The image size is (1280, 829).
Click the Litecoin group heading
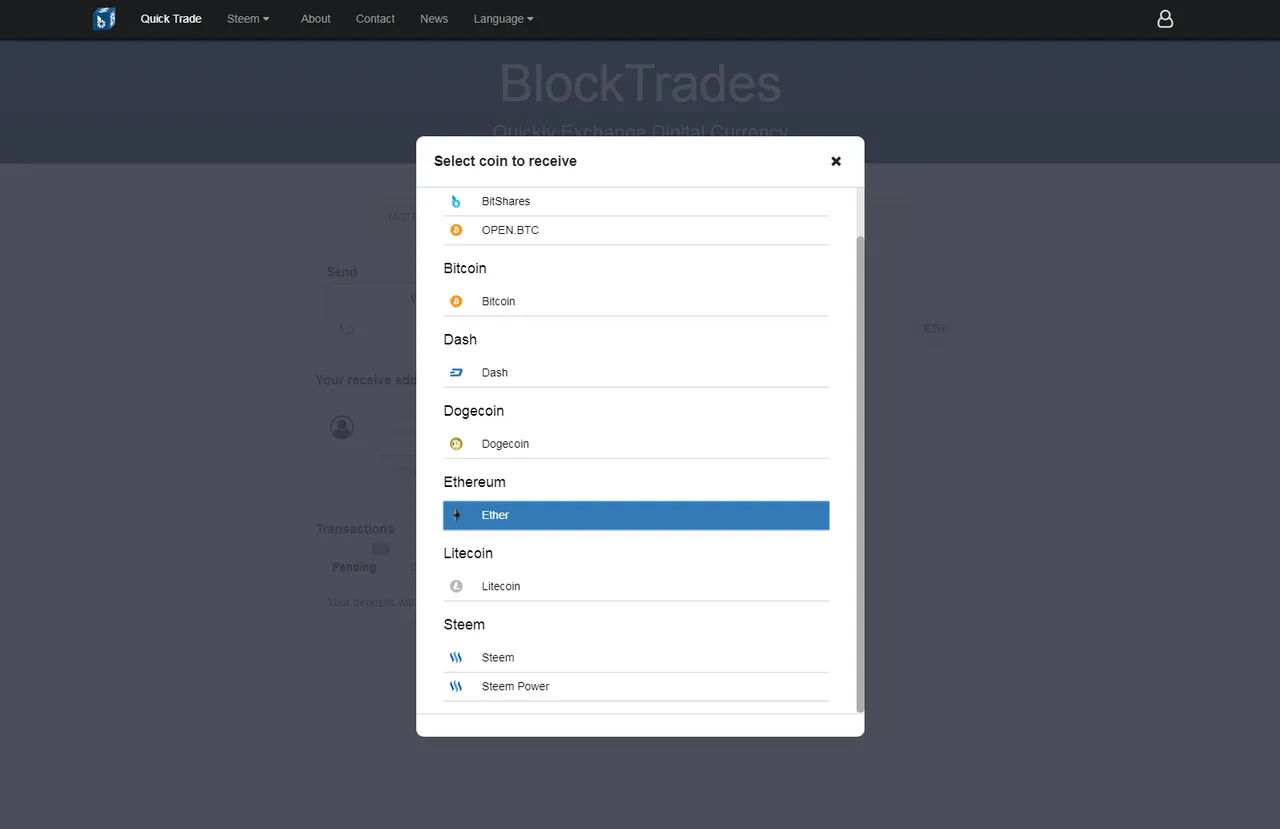[468, 553]
